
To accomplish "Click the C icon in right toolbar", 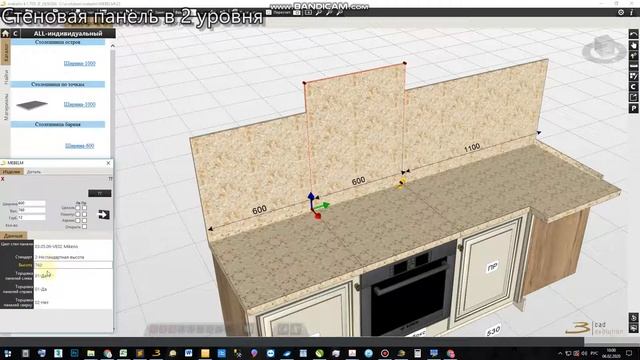I will 633,87.
